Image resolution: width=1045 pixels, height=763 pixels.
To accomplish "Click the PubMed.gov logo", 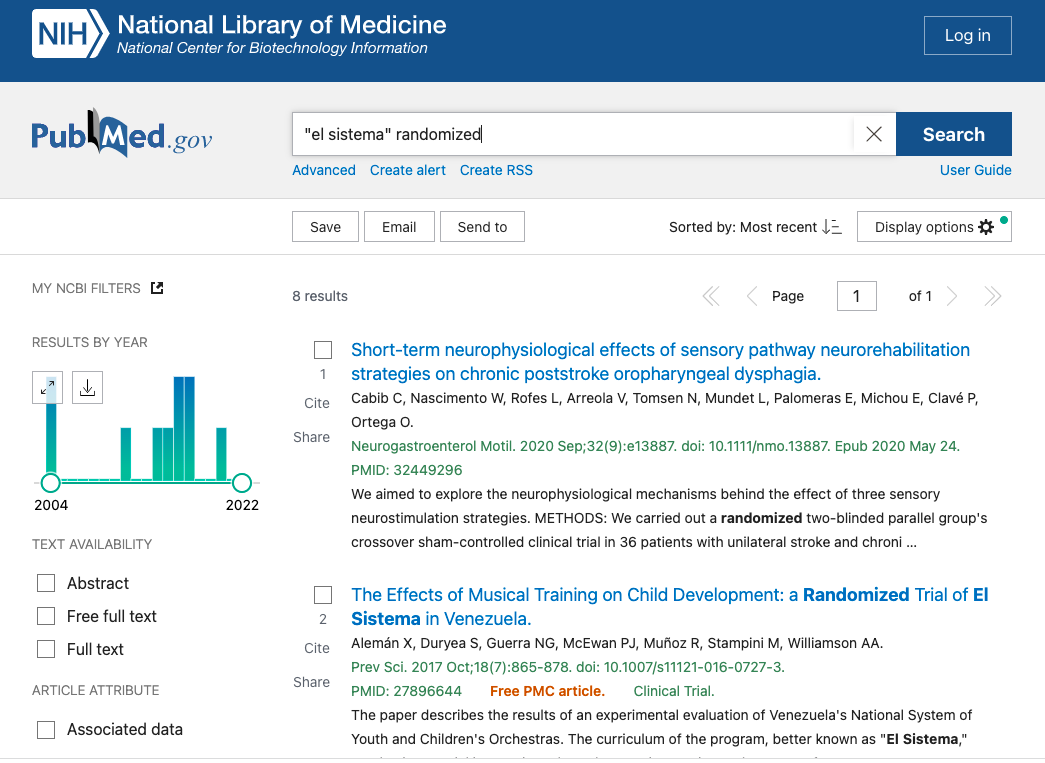I will [x=121, y=134].
